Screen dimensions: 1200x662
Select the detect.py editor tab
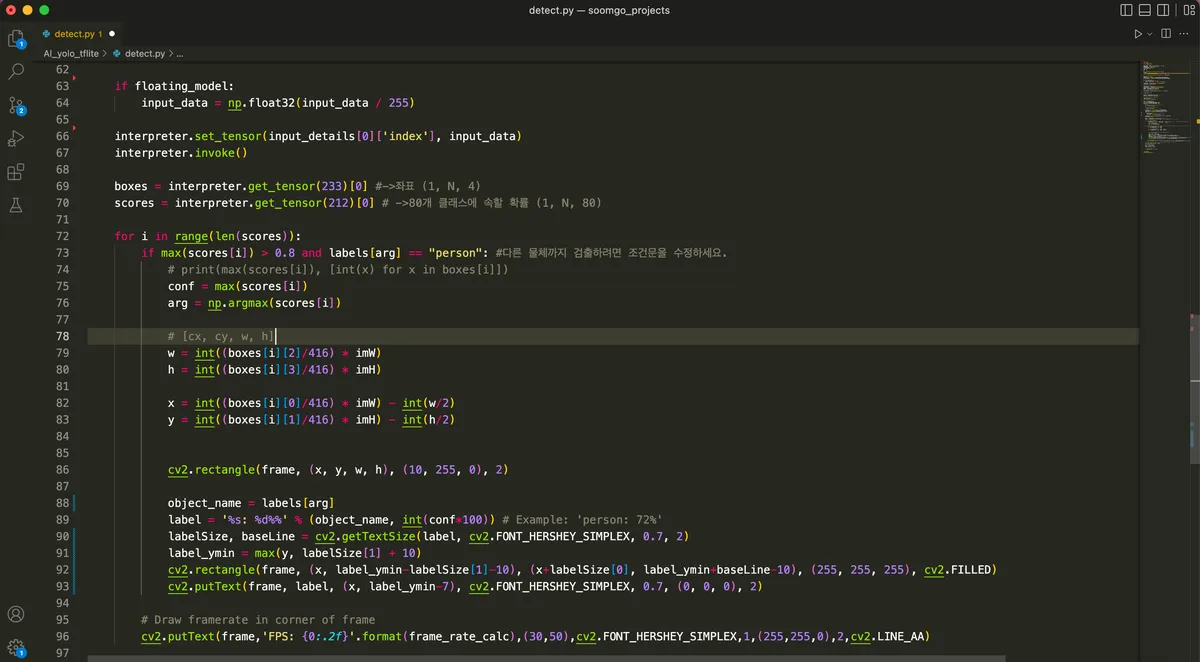point(78,34)
